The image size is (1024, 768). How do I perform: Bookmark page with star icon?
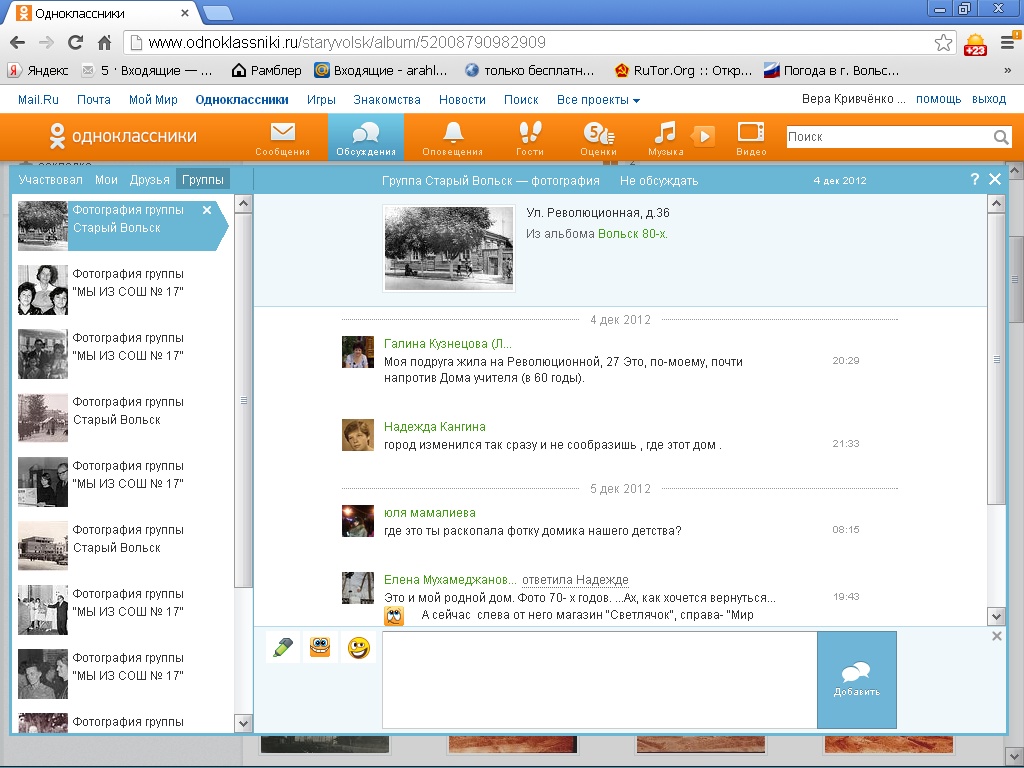point(943,43)
